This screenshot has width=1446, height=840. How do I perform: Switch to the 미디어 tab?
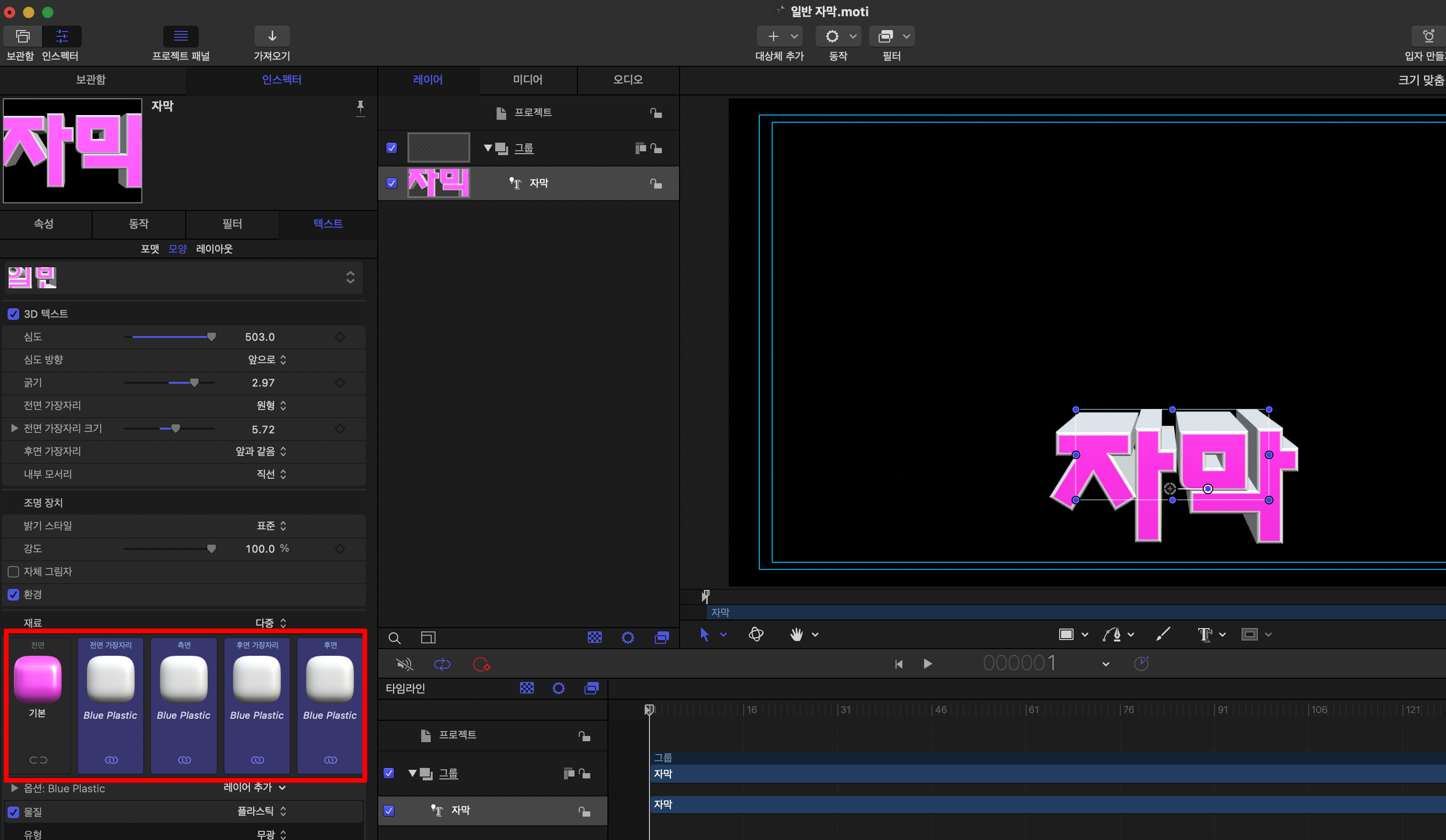(x=527, y=80)
